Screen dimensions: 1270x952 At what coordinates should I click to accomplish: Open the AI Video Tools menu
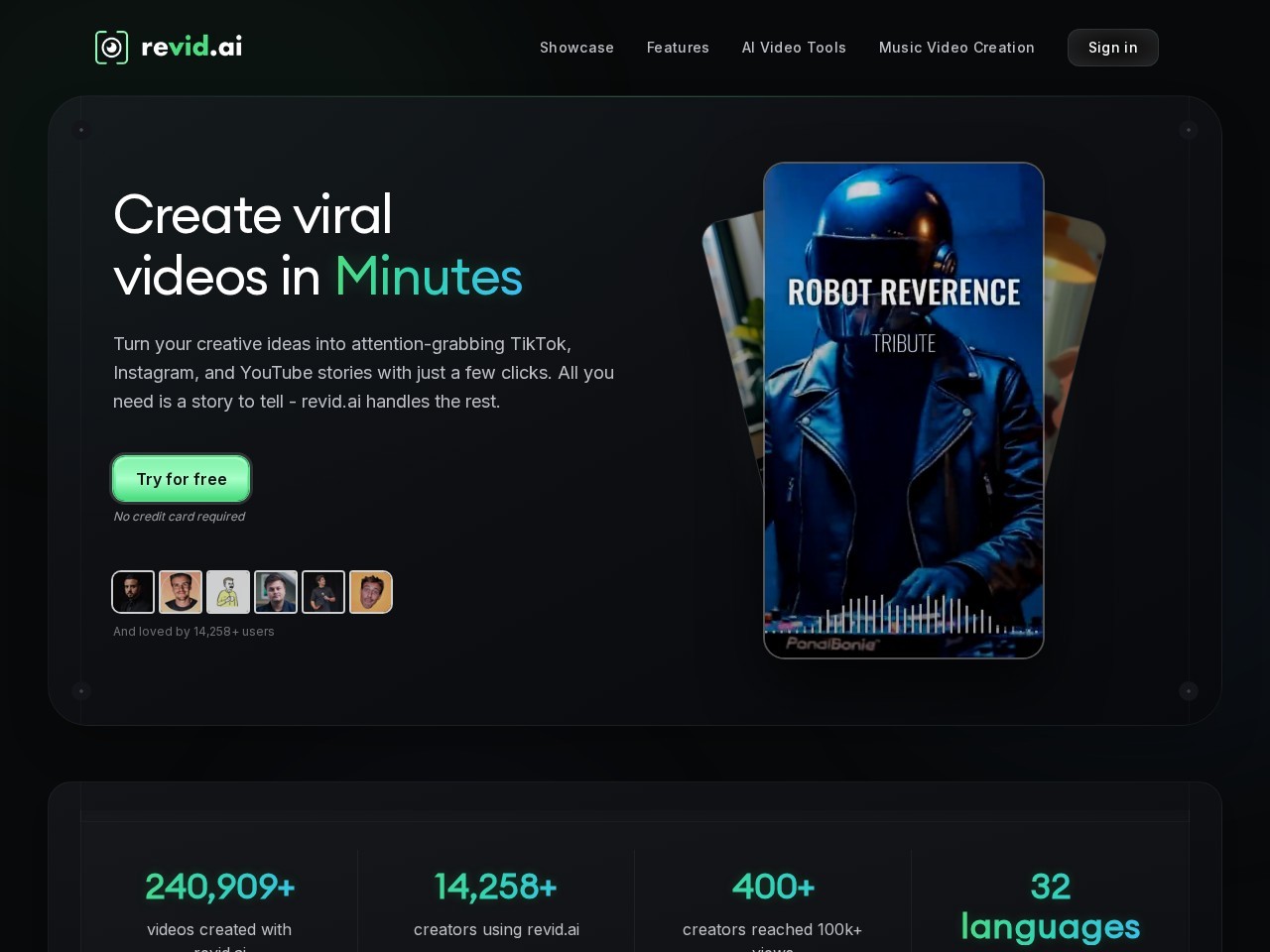click(x=794, y=48)
